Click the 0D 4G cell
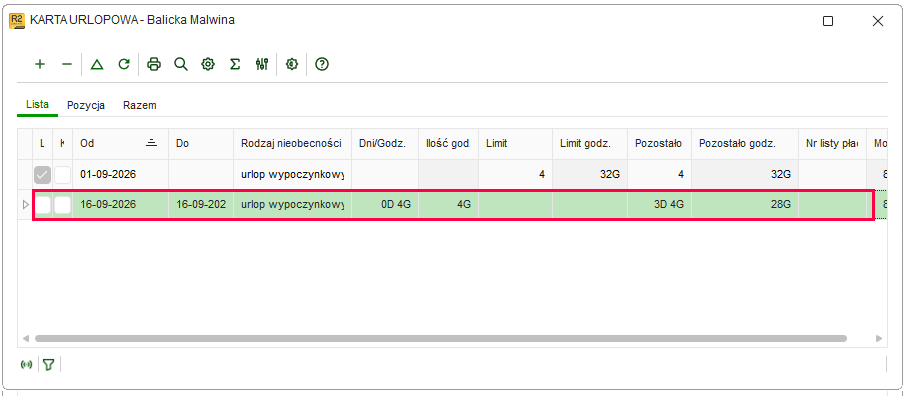This screenshot has width=905, height=396. point(384,204)
